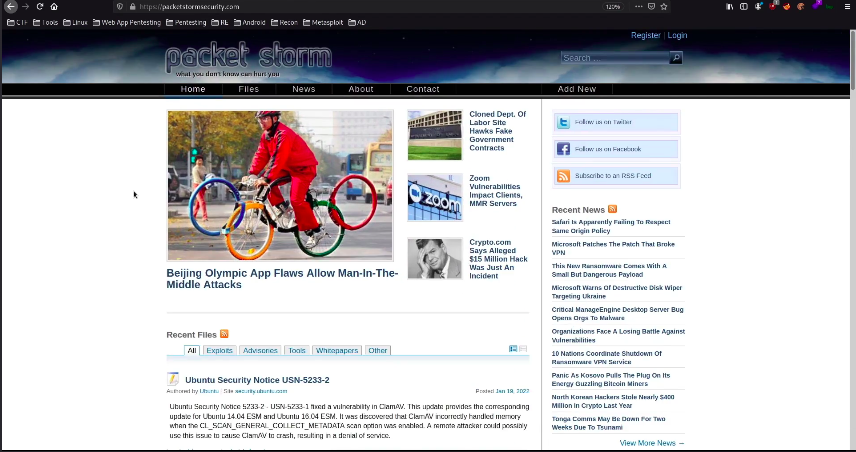Open the Metasploit bookmarks folder
Screen dimensions: 856x452
tap(323, 22)
